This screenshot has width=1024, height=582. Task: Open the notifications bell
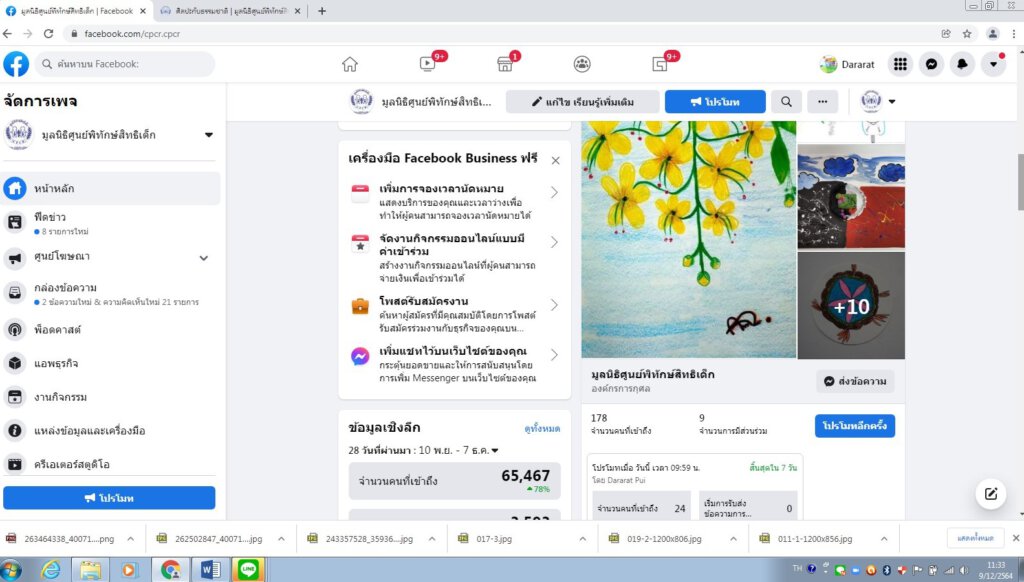click(962, 63)
